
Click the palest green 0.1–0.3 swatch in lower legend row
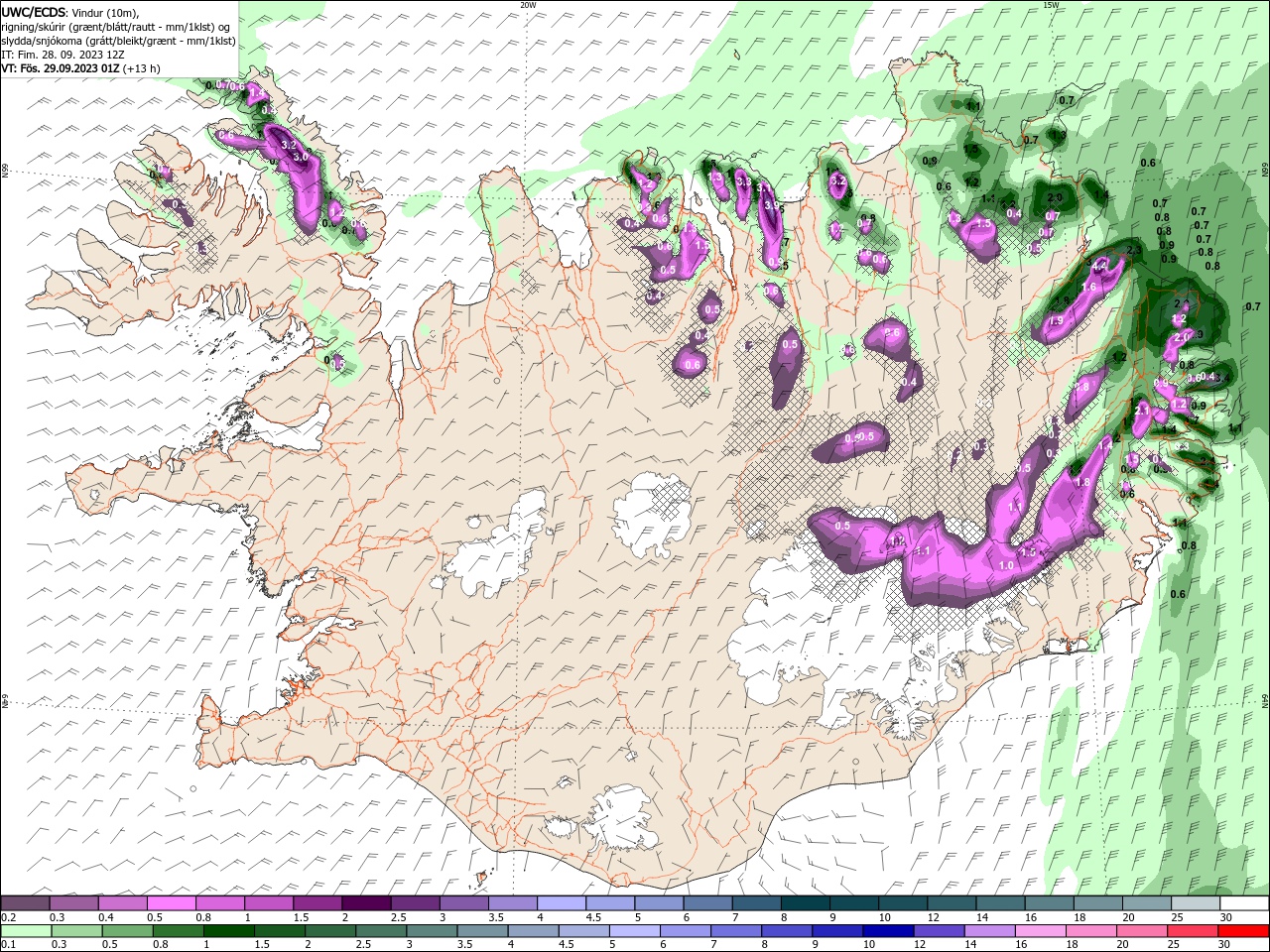[x=26, y=930]
